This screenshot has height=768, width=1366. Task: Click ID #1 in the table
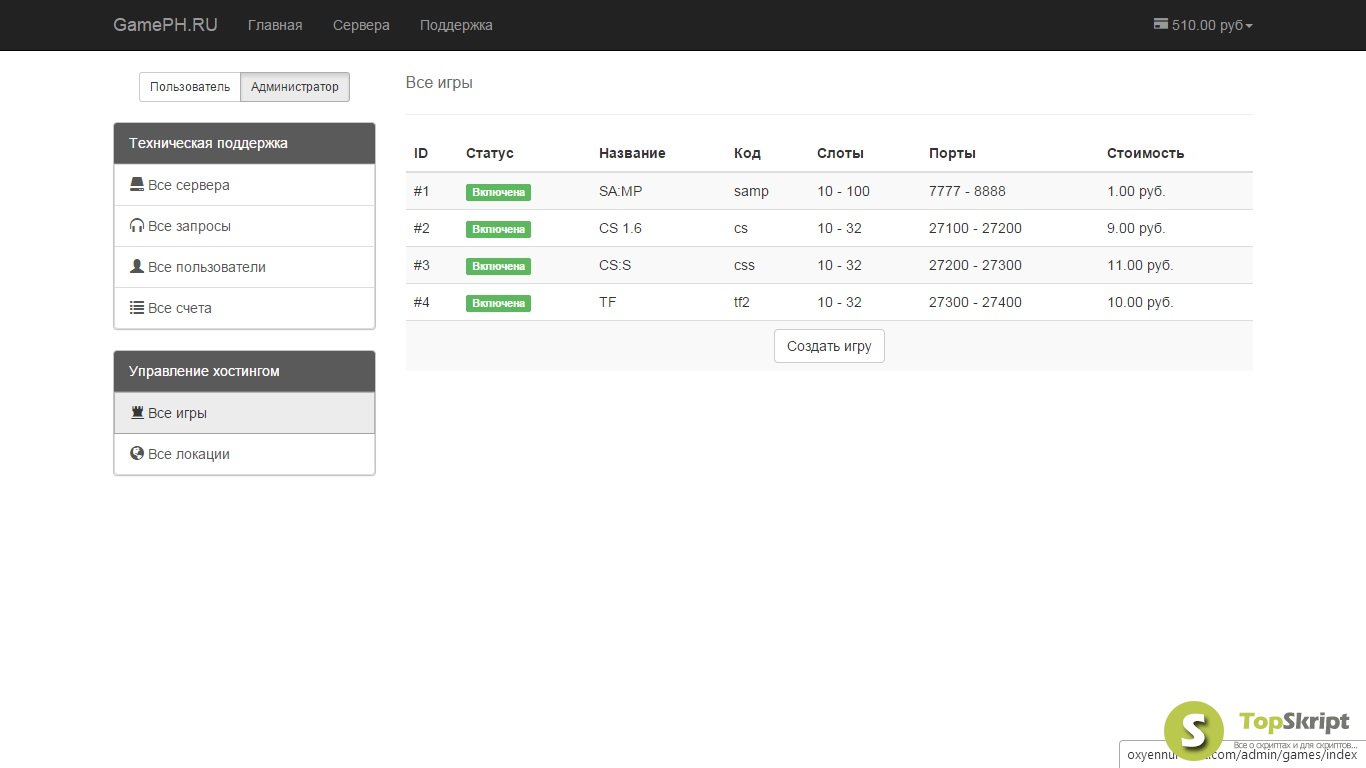421,191
